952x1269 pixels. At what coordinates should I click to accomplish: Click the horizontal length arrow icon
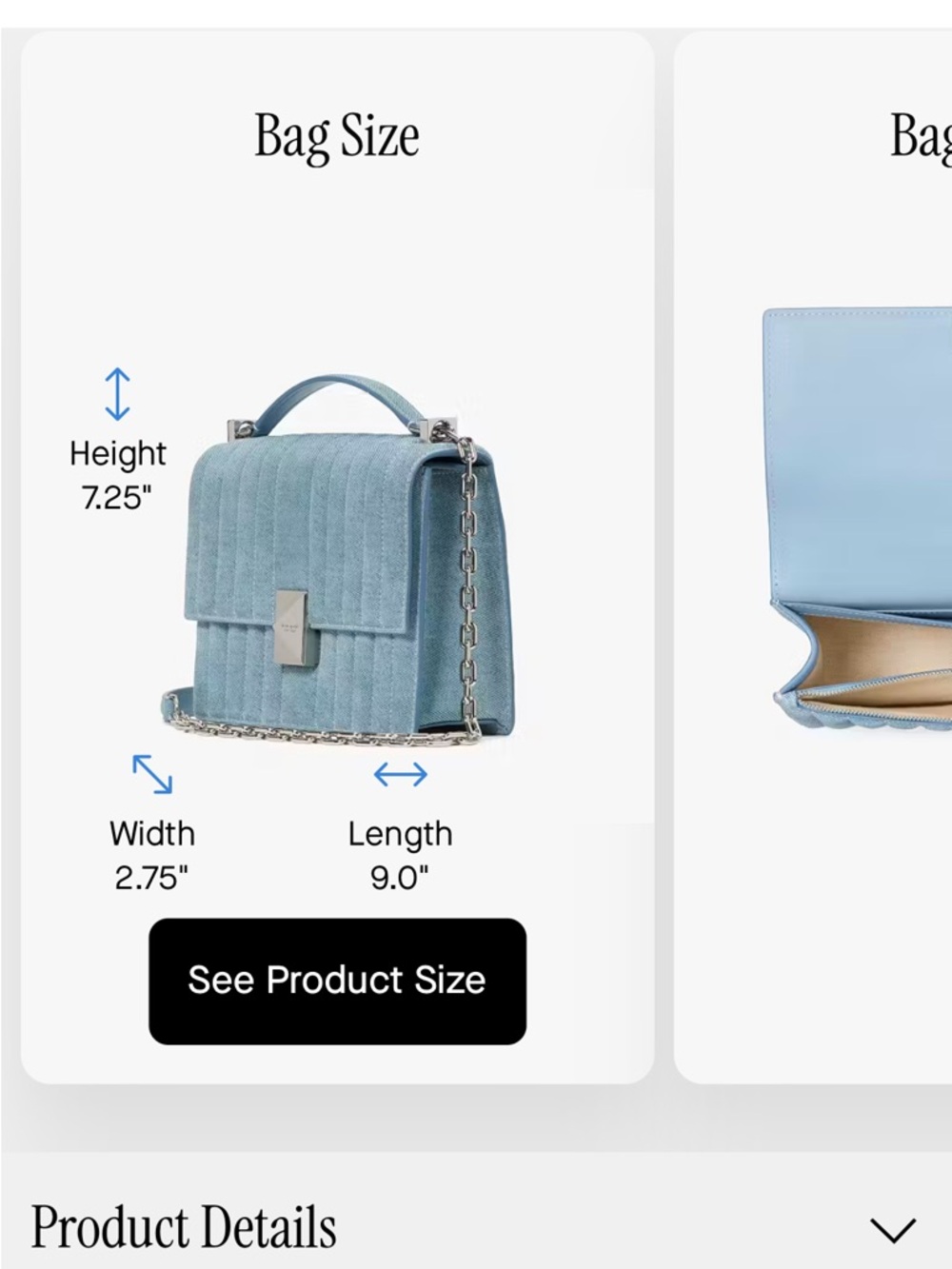pyautogui.click(x=401, y=775)
